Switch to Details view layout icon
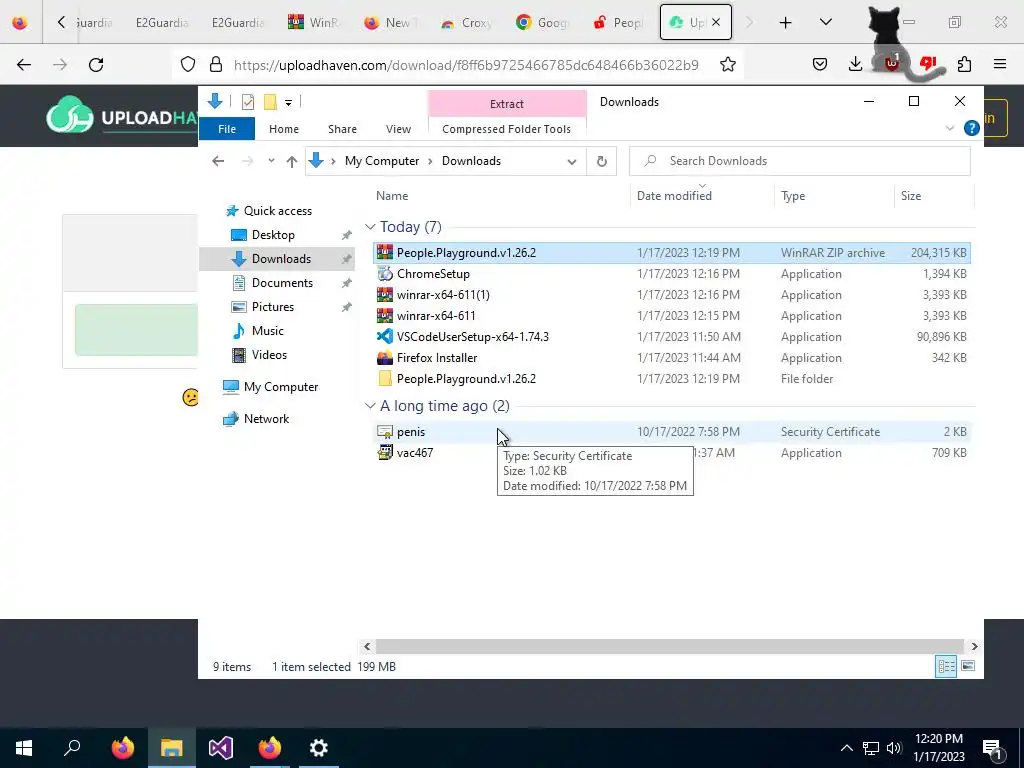The width and height of the screenshot is (1024, 768). [946, 667]
